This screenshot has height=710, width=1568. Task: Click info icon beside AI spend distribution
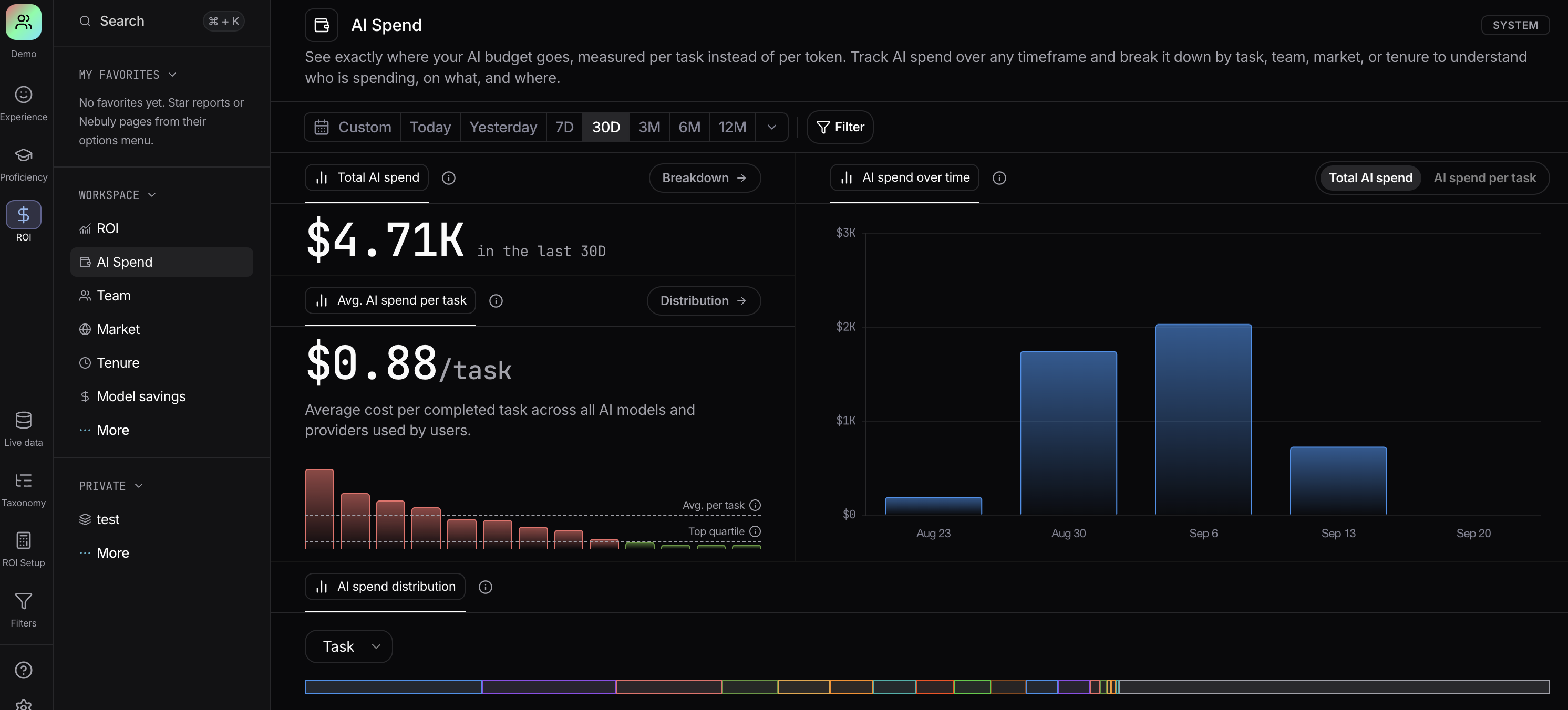tap(485, 587)
